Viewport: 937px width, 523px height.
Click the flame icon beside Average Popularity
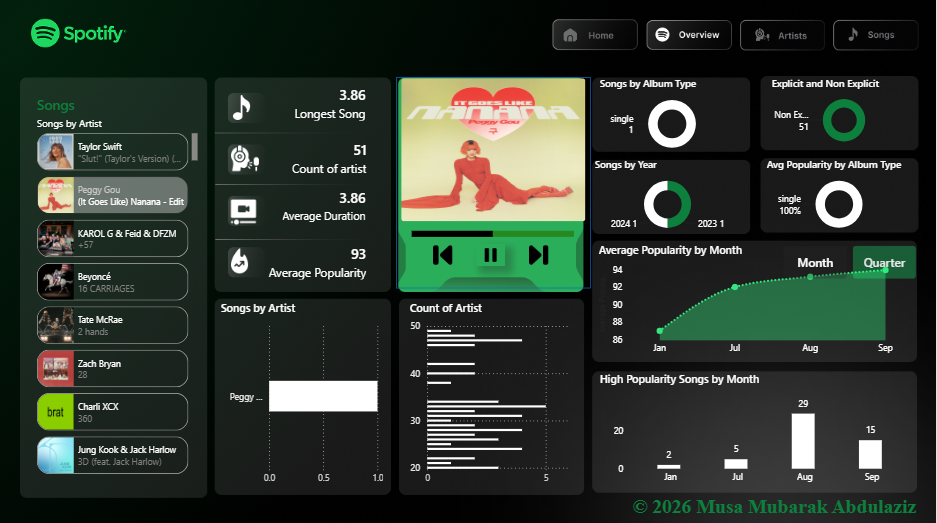tap(240, 262)
